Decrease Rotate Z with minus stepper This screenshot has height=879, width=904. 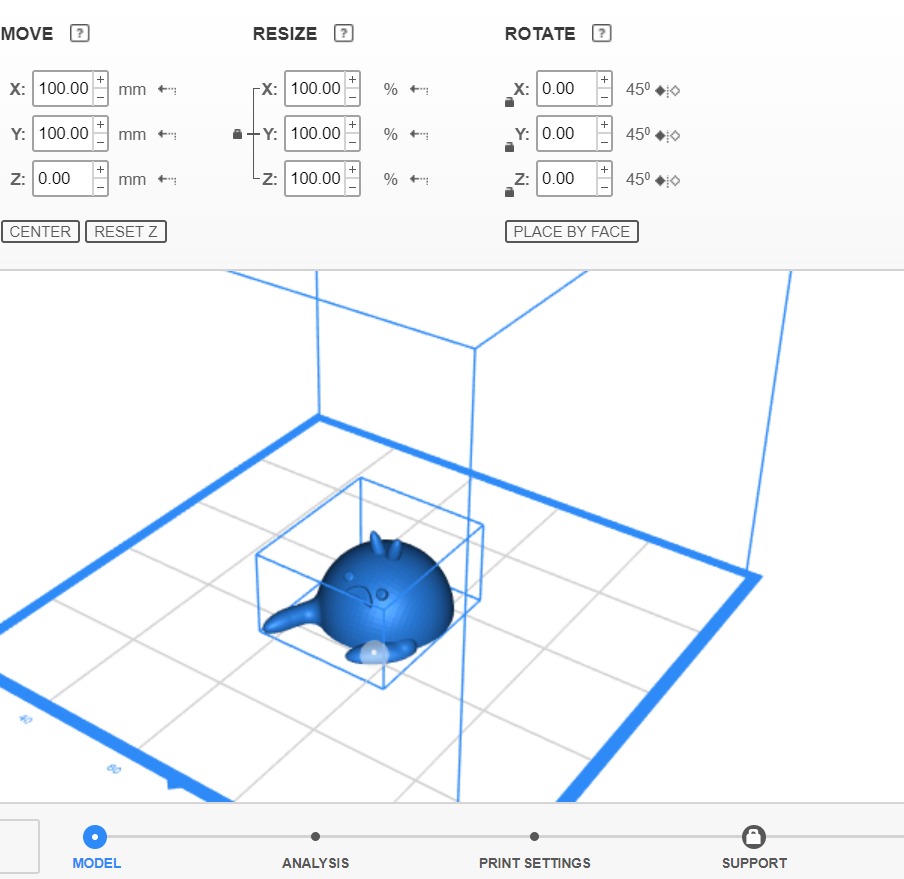(604, 187)
